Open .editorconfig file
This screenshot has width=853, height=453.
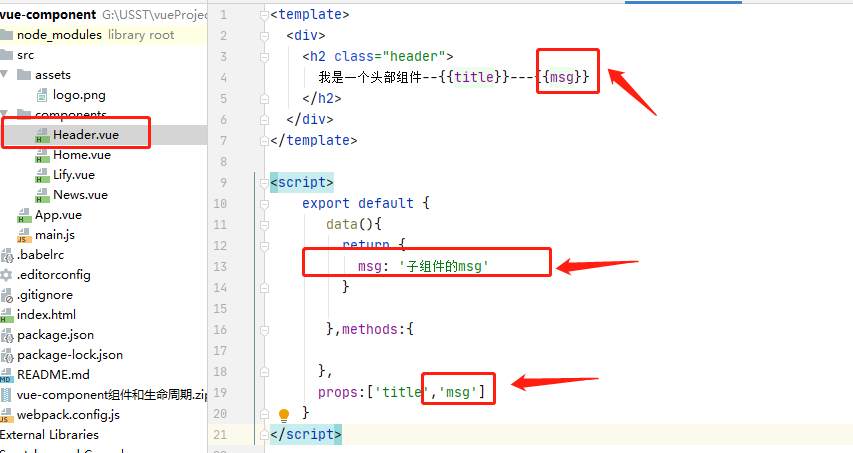coord(53,275)
